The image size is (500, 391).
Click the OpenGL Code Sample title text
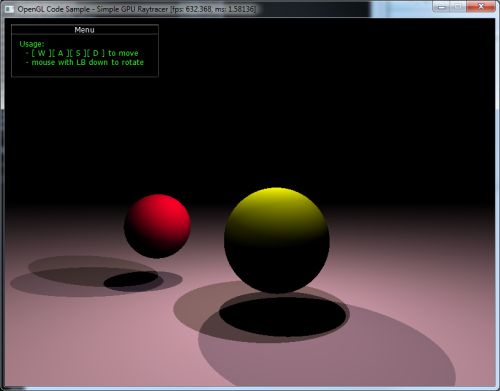pos(54,9)
